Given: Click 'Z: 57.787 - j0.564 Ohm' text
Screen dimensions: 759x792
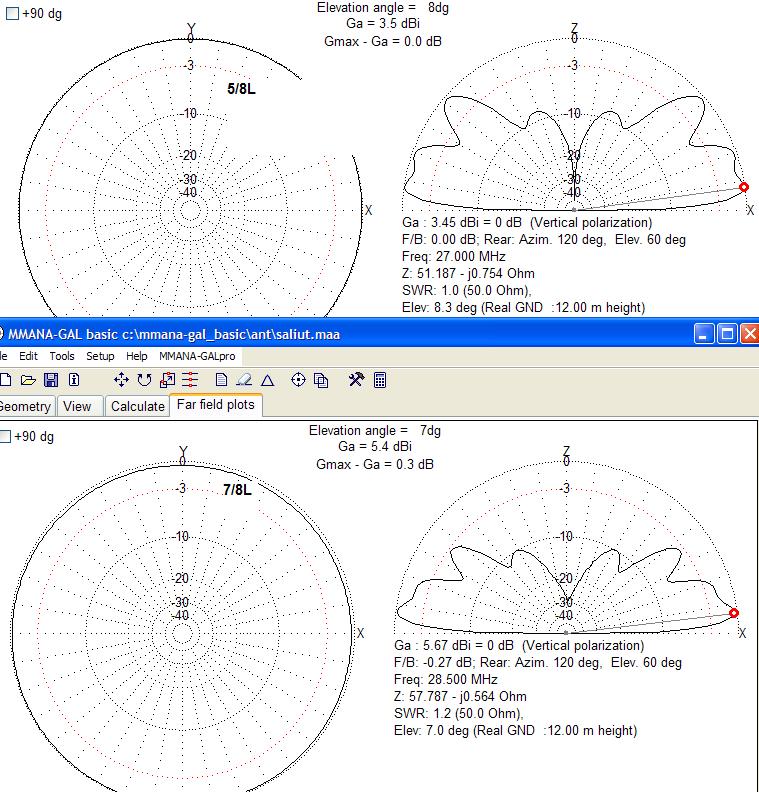Looking at the screenshot, I should coord(460,696).
